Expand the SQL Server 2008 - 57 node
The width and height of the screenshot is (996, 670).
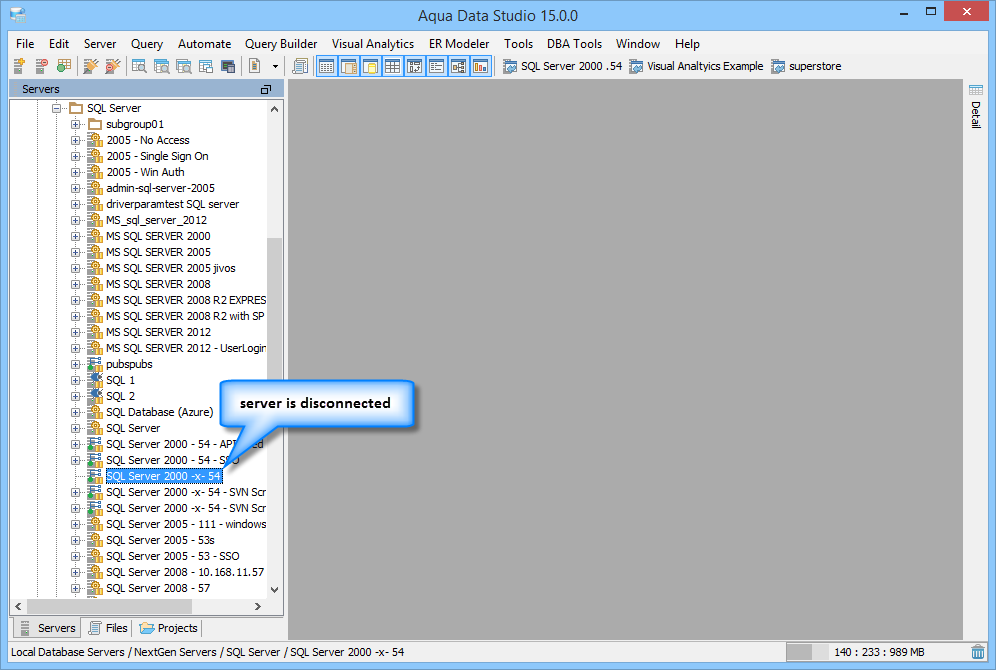pos(76,588)
